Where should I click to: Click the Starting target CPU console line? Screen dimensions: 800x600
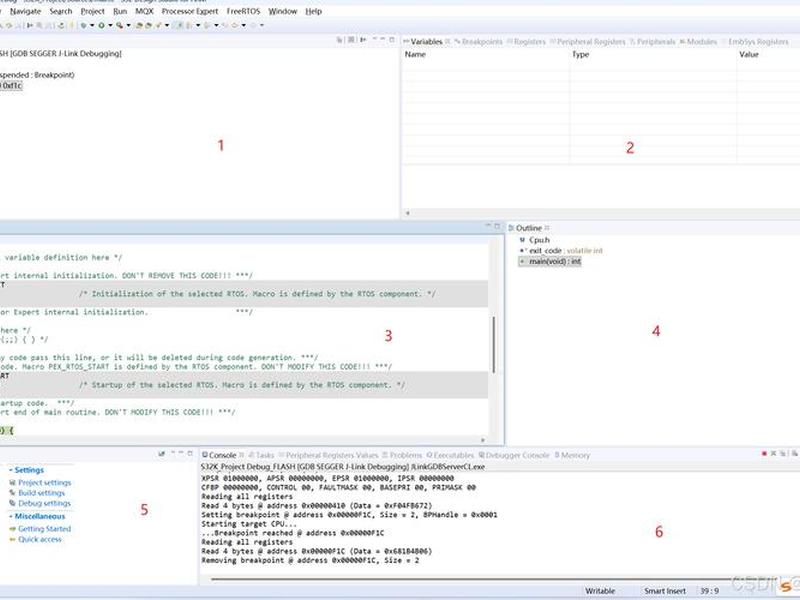pyautogui.click(x=248, y=523)
